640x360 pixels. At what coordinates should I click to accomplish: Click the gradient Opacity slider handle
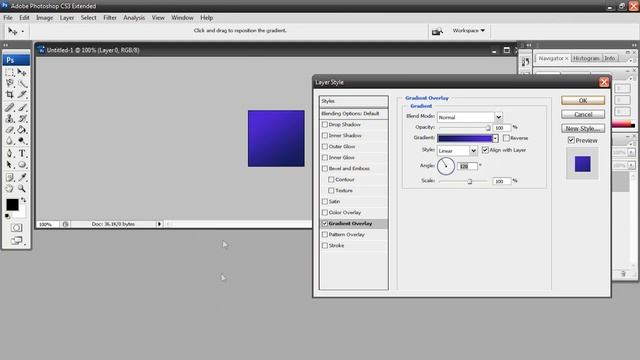tap(488, 128)
